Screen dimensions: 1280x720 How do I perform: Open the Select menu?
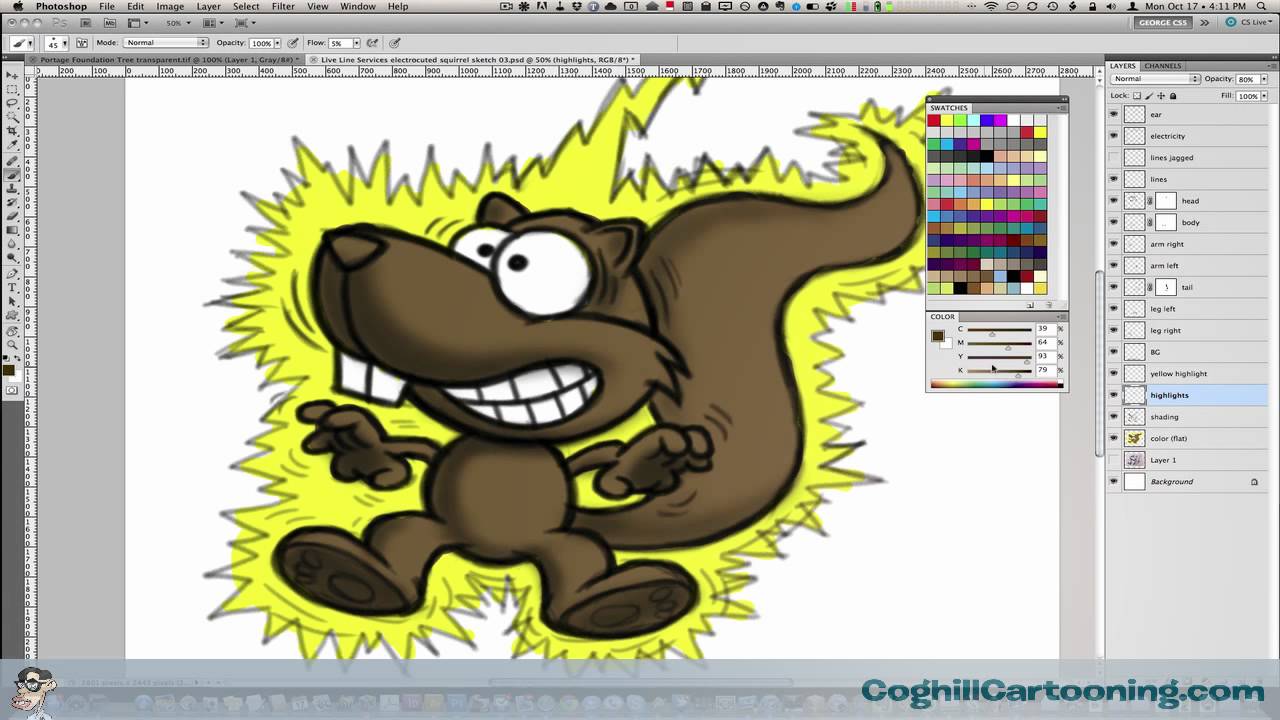click(x=246, y=6)
